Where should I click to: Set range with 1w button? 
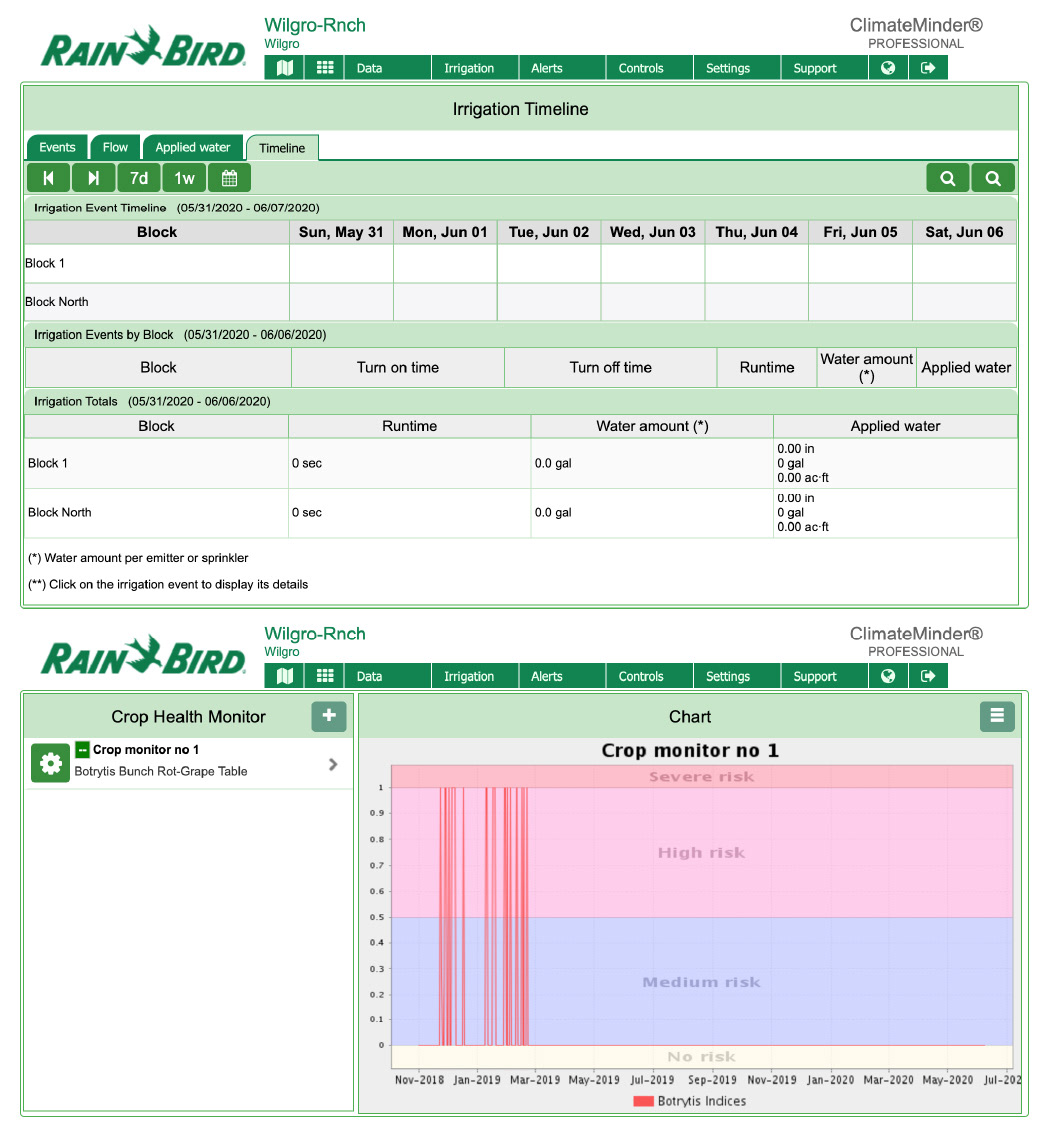[x=184, y=178]
